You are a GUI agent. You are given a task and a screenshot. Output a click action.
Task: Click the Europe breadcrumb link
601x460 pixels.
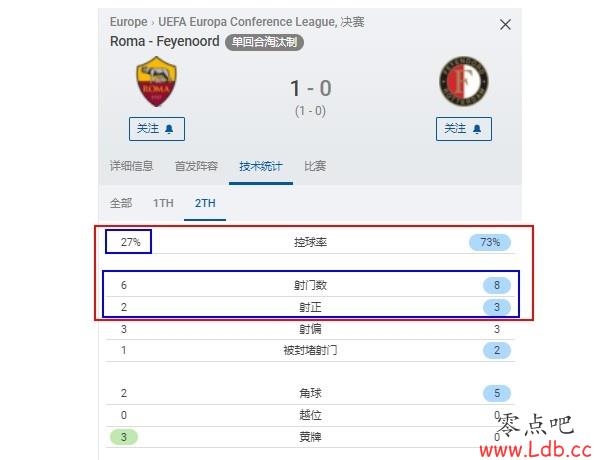[x=128, y=22]
